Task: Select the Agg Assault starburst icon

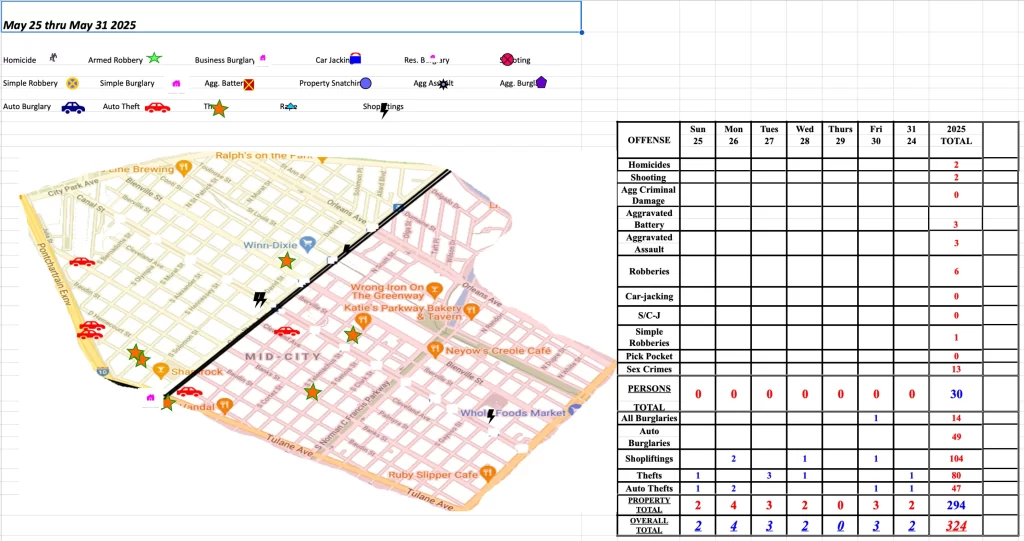Action: tap(443, 84)
